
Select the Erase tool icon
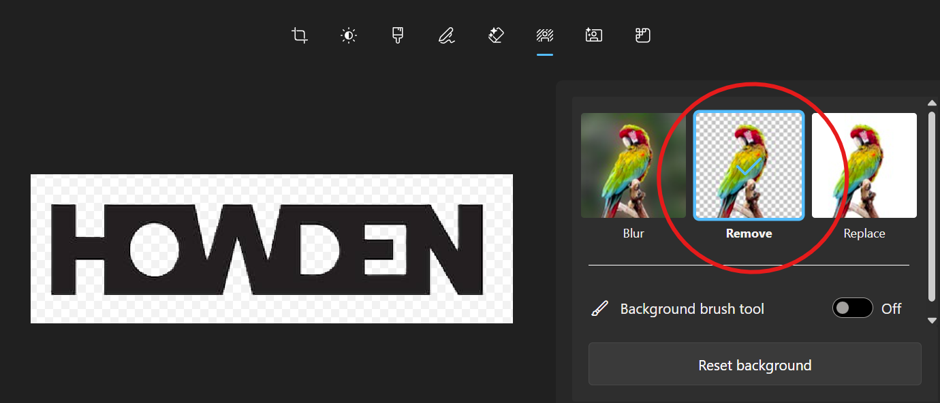(x=495, y=35)
